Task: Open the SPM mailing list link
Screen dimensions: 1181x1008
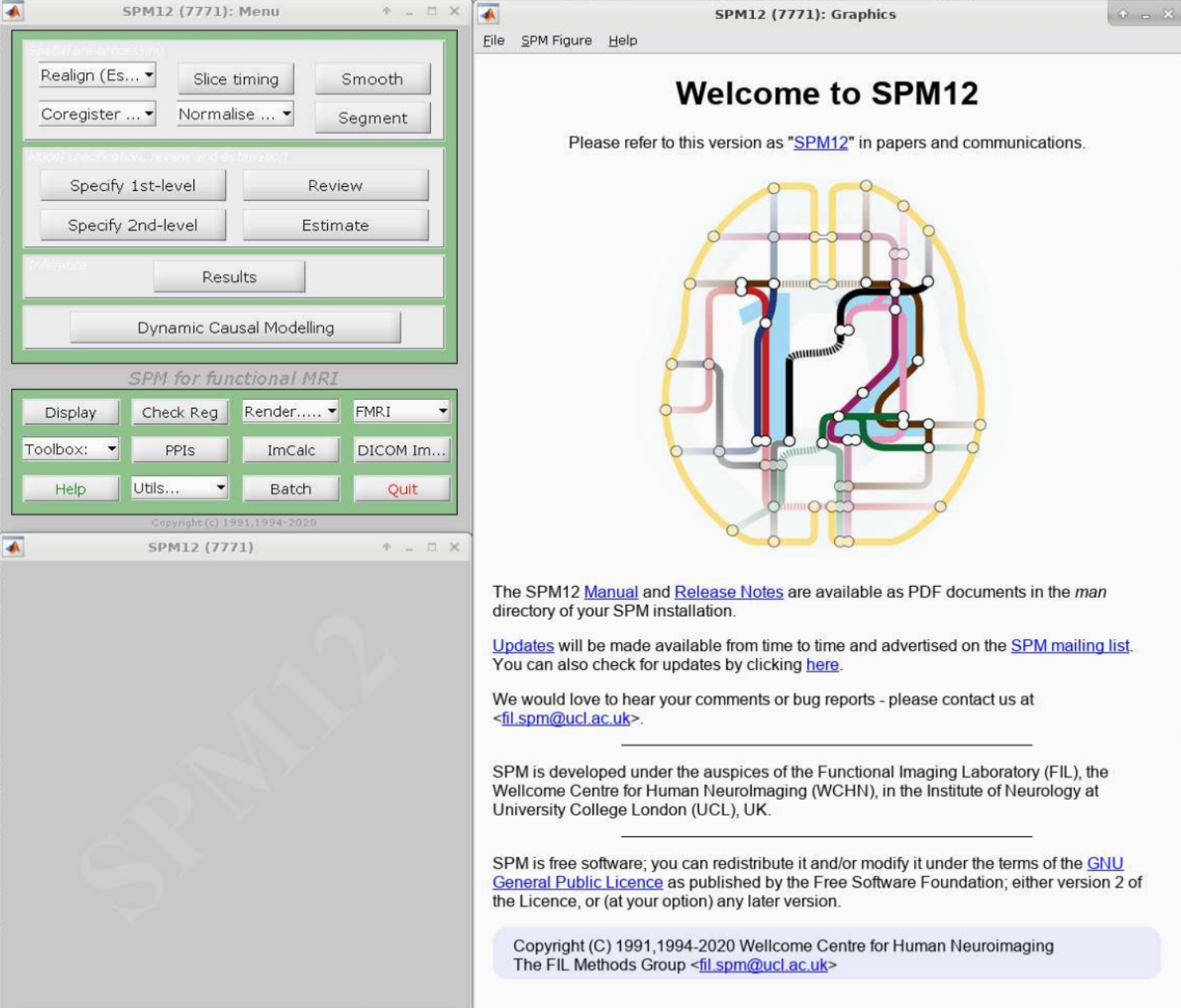Action: point(1069,645)
